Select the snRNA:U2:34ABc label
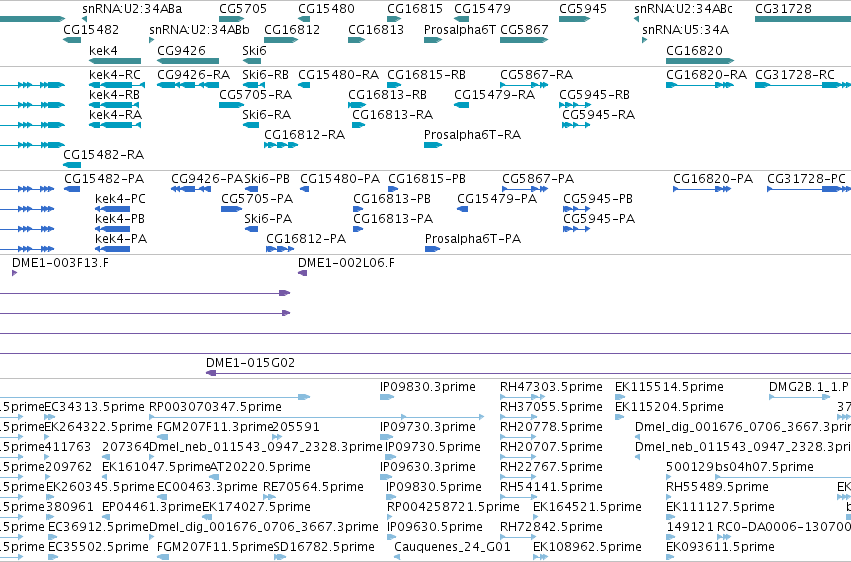The width and height of the screenshot is (851, 562). pos(683,9)
